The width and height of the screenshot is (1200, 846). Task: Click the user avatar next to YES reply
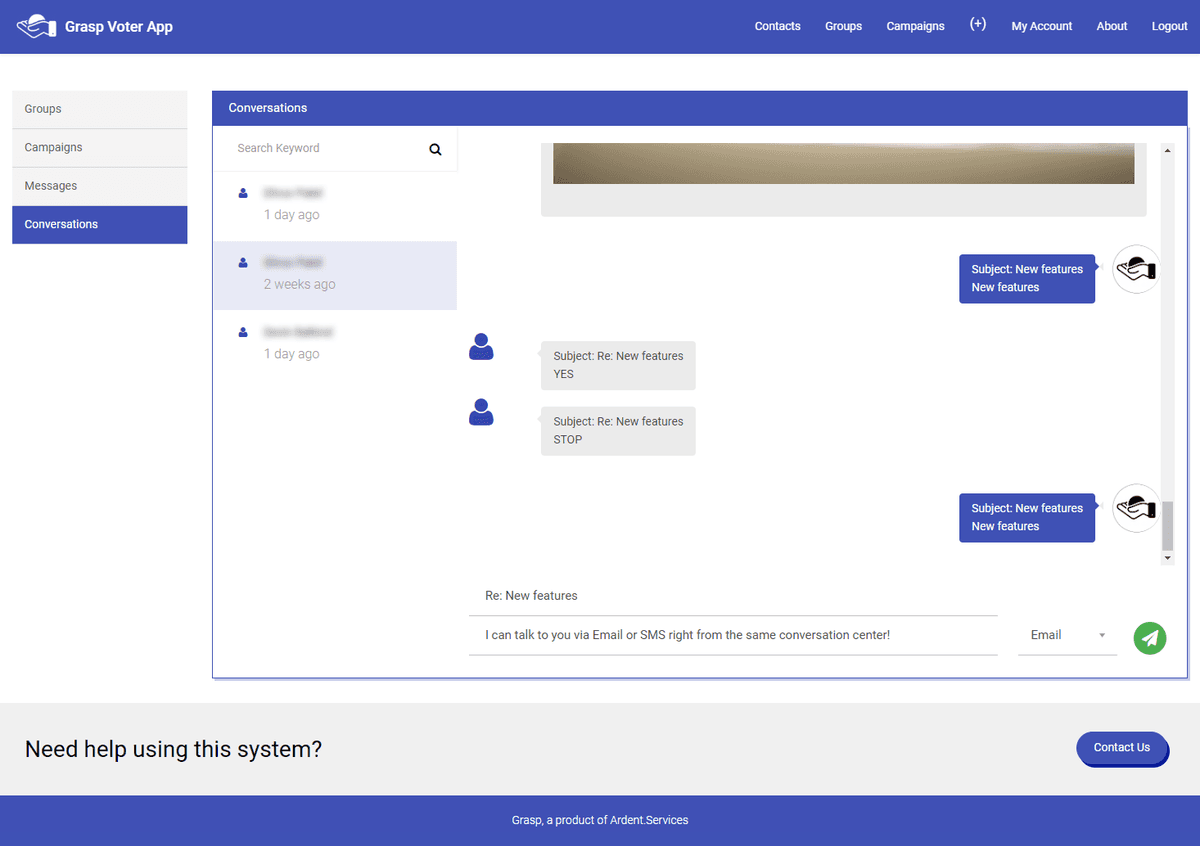pyautogui.click(x=481, y=347)
